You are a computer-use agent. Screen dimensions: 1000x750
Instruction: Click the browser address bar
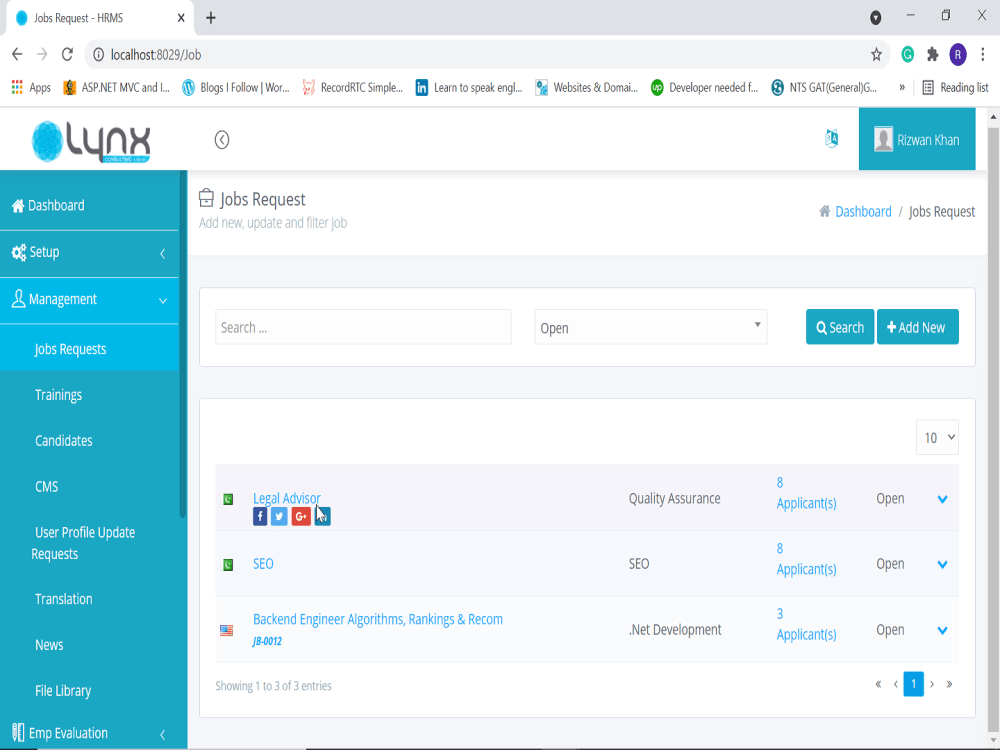(x=485, y=55)
